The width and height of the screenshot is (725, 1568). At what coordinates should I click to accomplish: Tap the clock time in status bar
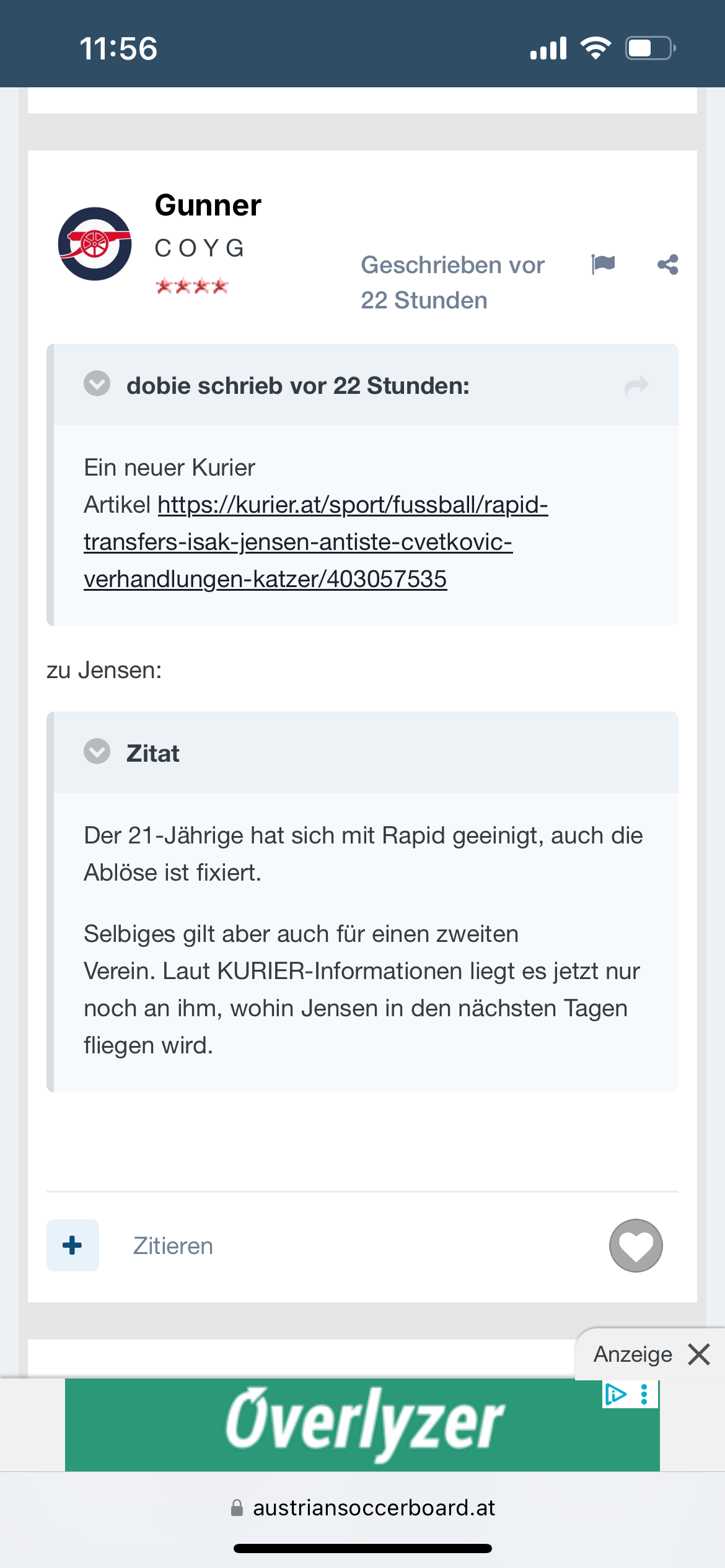tap(118, 48)
